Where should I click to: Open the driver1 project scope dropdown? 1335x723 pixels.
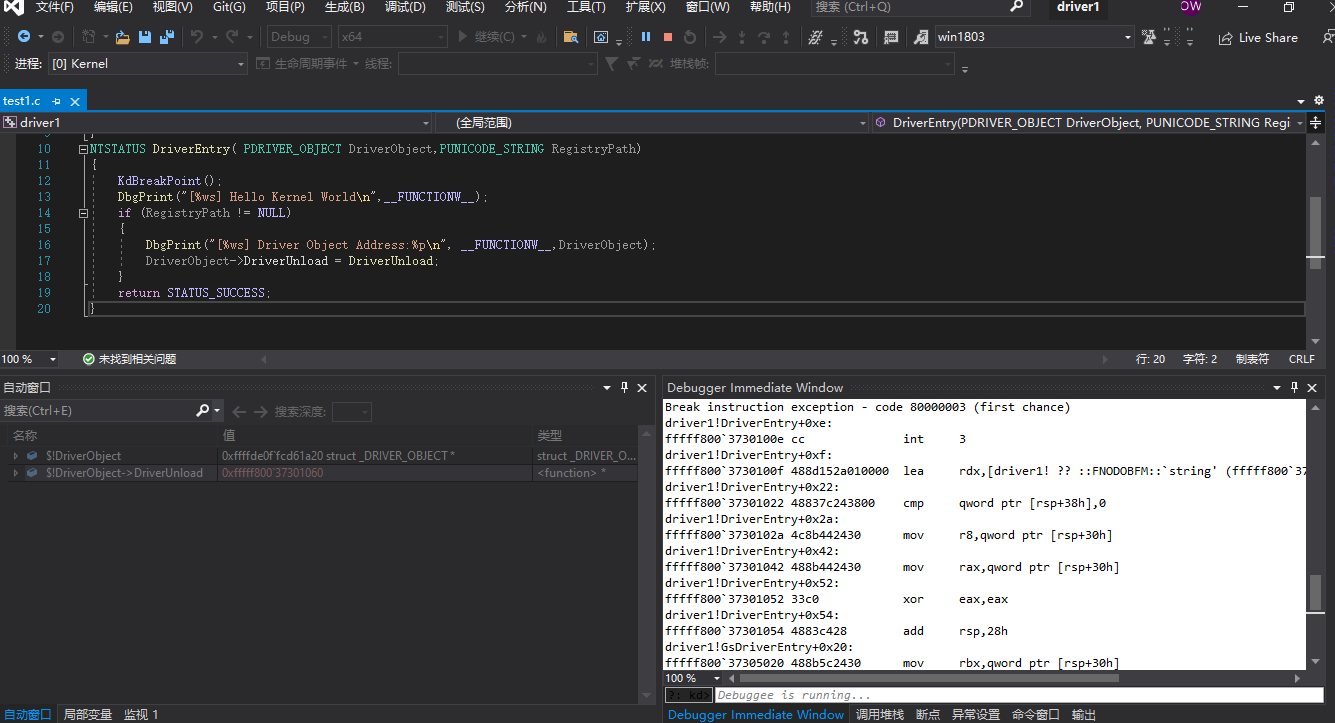pyautogui.click(x=216, y=123)
